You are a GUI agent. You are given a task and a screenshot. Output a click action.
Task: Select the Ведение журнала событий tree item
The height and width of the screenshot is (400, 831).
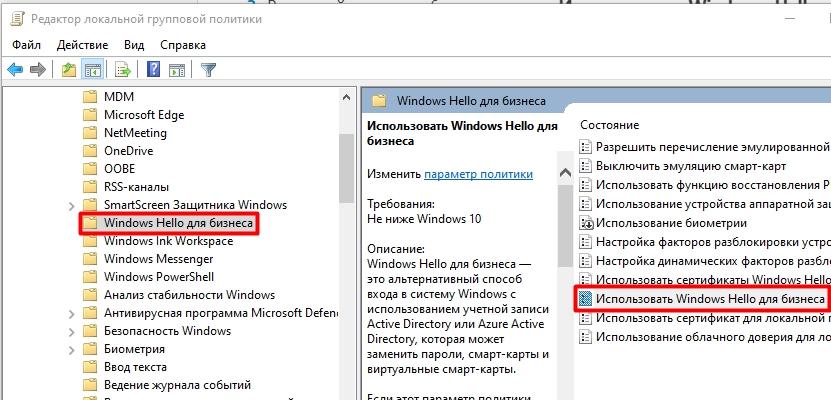point(177,385)
